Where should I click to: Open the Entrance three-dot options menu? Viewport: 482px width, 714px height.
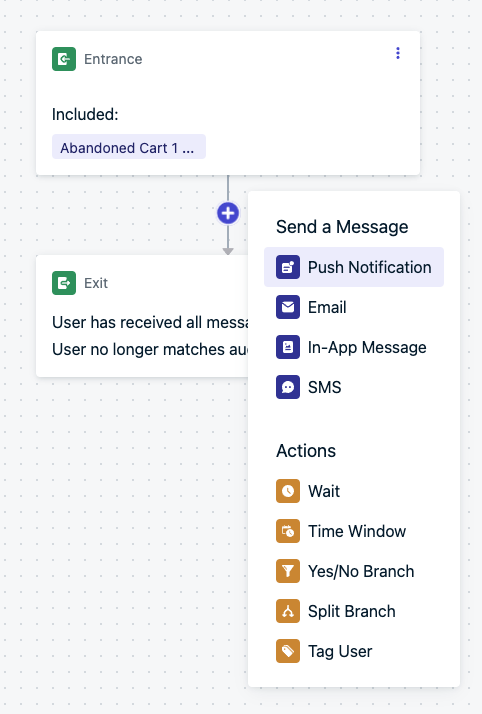pos(398,53)
